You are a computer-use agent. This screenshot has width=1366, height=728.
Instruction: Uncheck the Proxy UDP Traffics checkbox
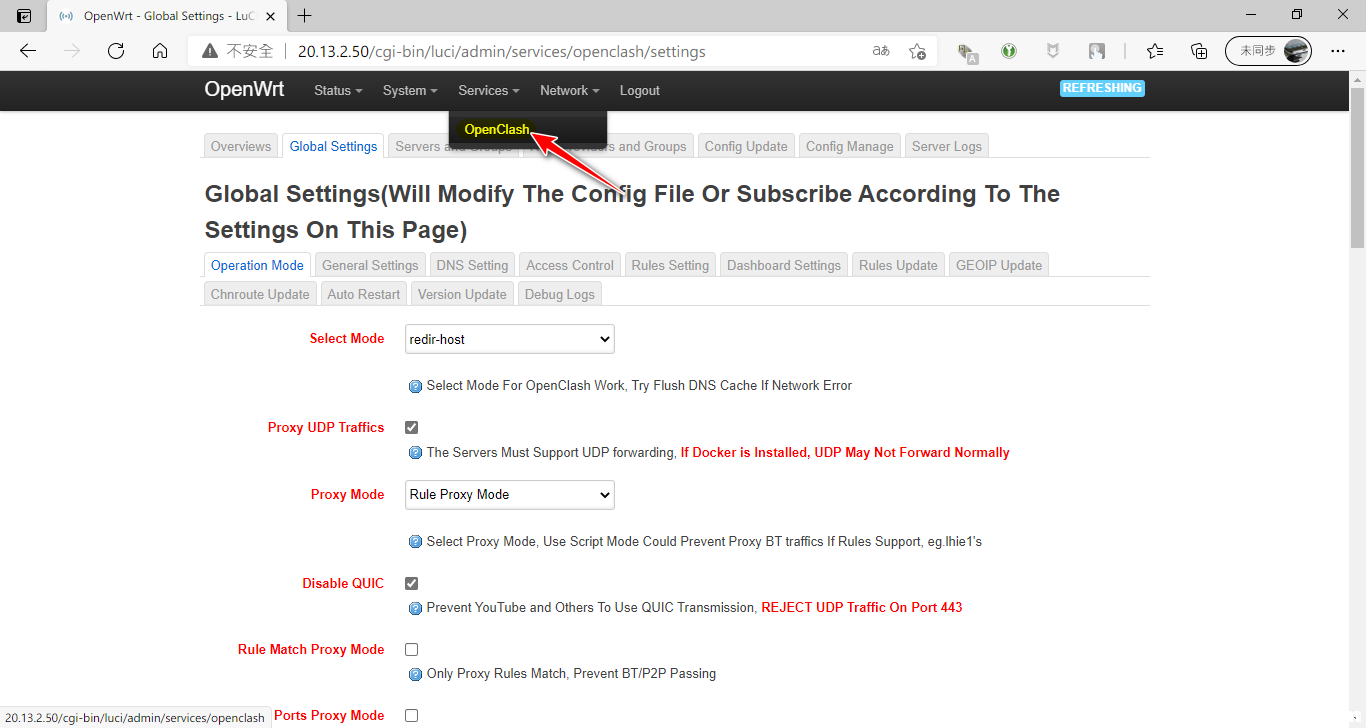tap(411, 428)
